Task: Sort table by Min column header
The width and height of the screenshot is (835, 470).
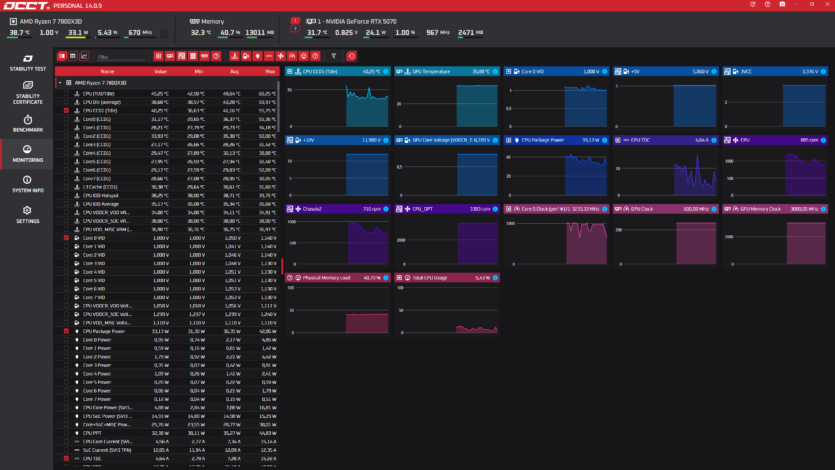Action: click(x=199, y=71)
